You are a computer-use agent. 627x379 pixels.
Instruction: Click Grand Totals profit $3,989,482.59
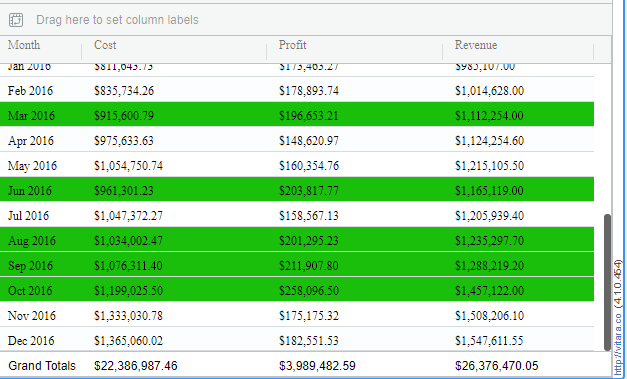[317, 366]
